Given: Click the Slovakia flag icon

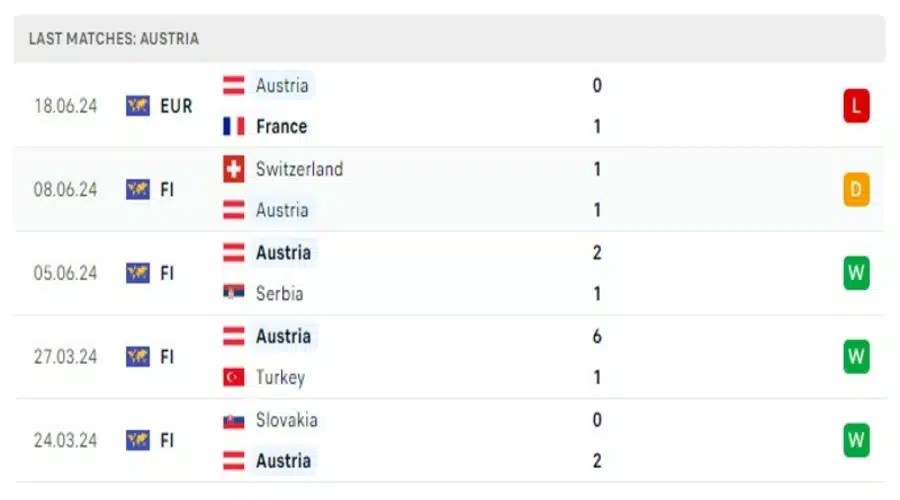Looking at the screenshot, I should point(234,421).
